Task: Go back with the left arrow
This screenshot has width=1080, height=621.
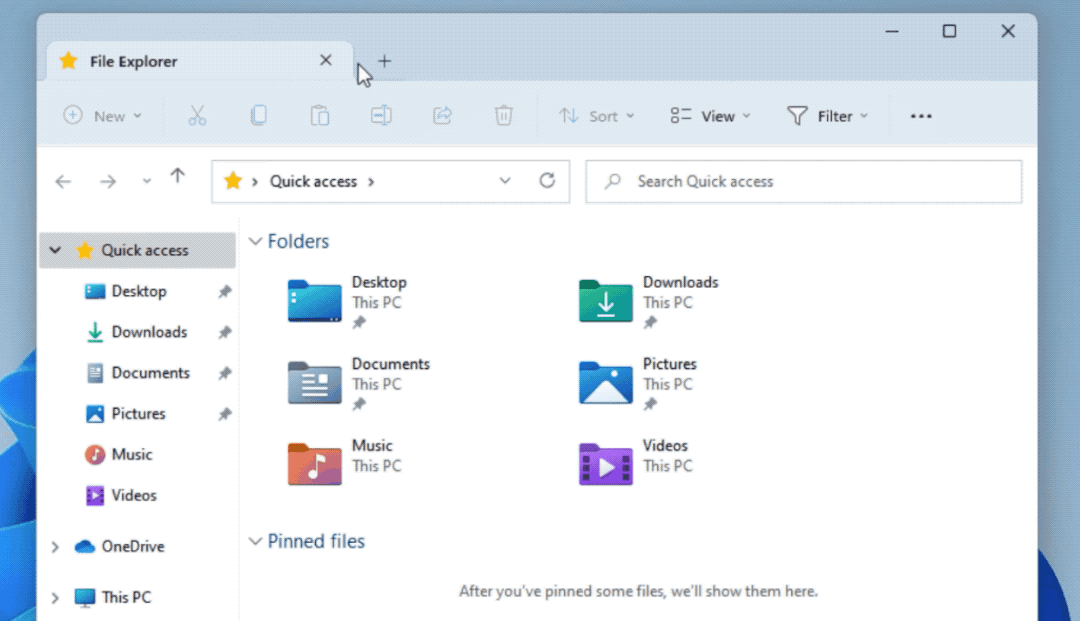Action: [63, 182]
